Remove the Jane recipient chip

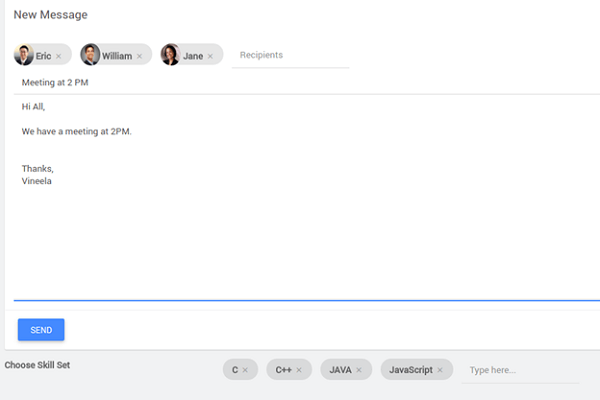tap(210, 56)
